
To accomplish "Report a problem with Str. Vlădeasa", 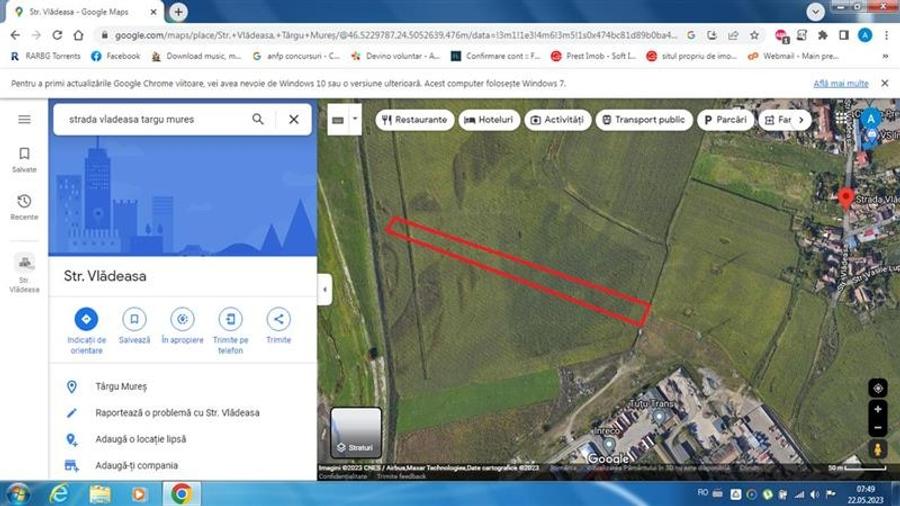I will 183,412.
